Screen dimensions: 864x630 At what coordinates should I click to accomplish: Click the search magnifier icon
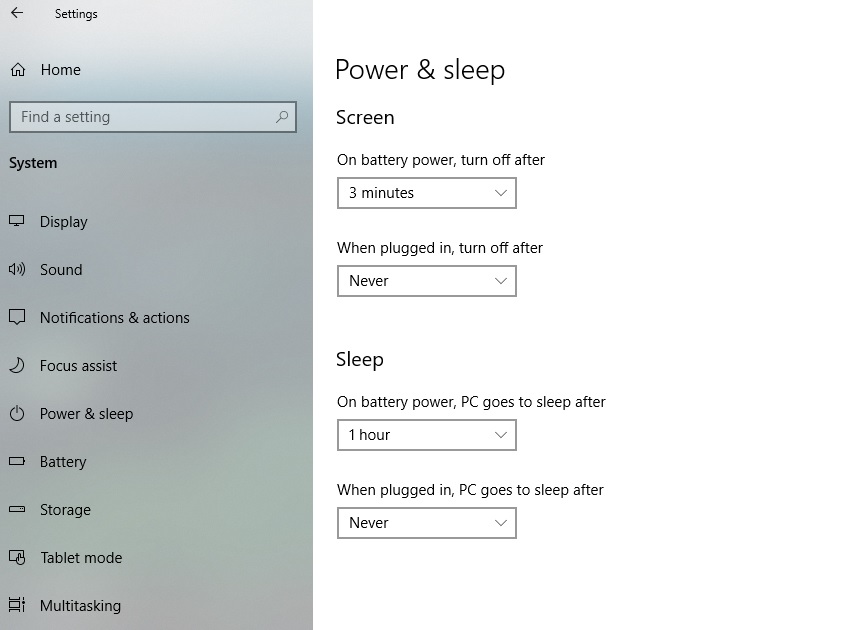pos(282,117)
